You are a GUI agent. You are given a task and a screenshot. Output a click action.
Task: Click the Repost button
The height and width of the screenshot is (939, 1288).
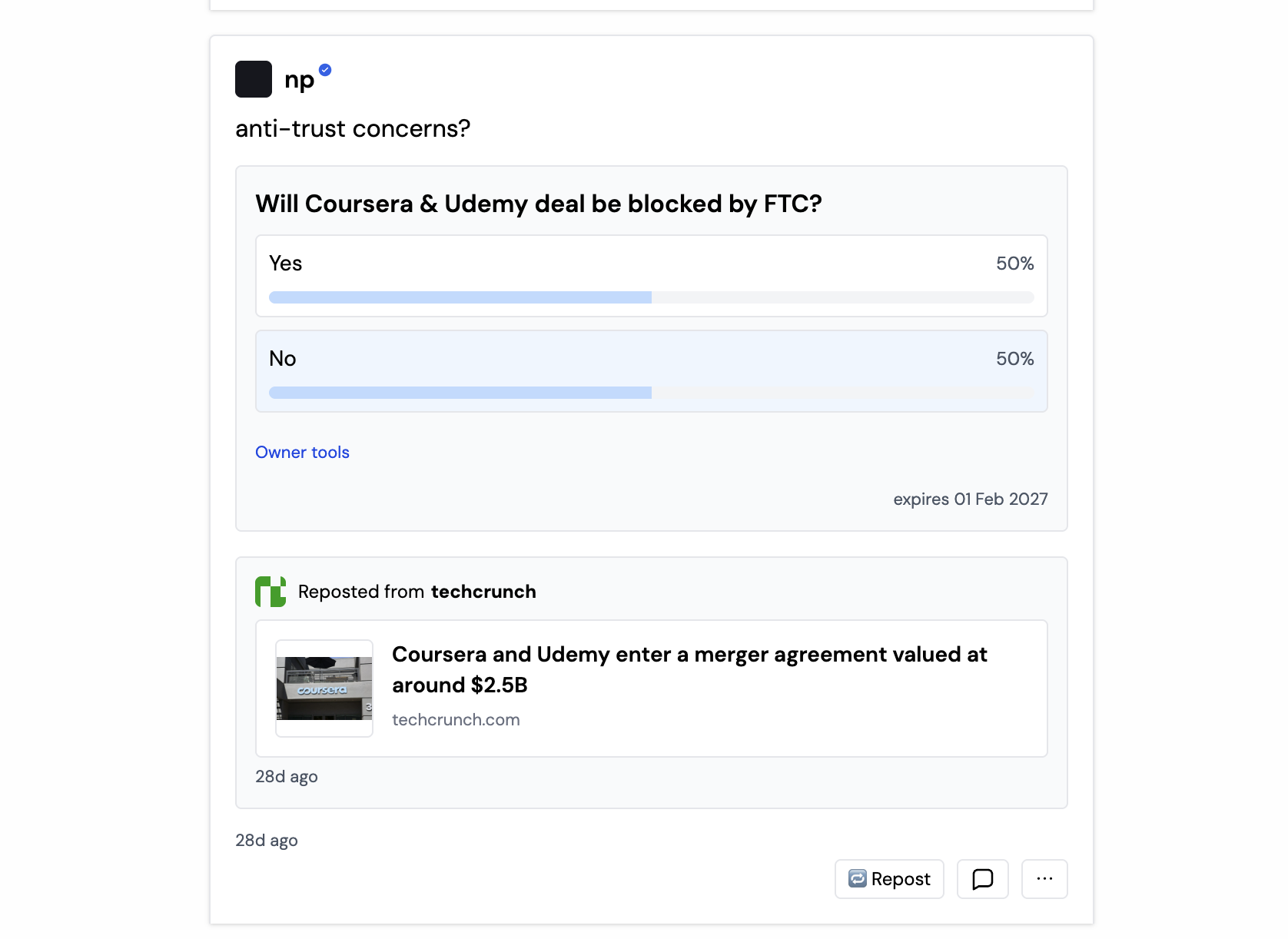click(888, 878)
